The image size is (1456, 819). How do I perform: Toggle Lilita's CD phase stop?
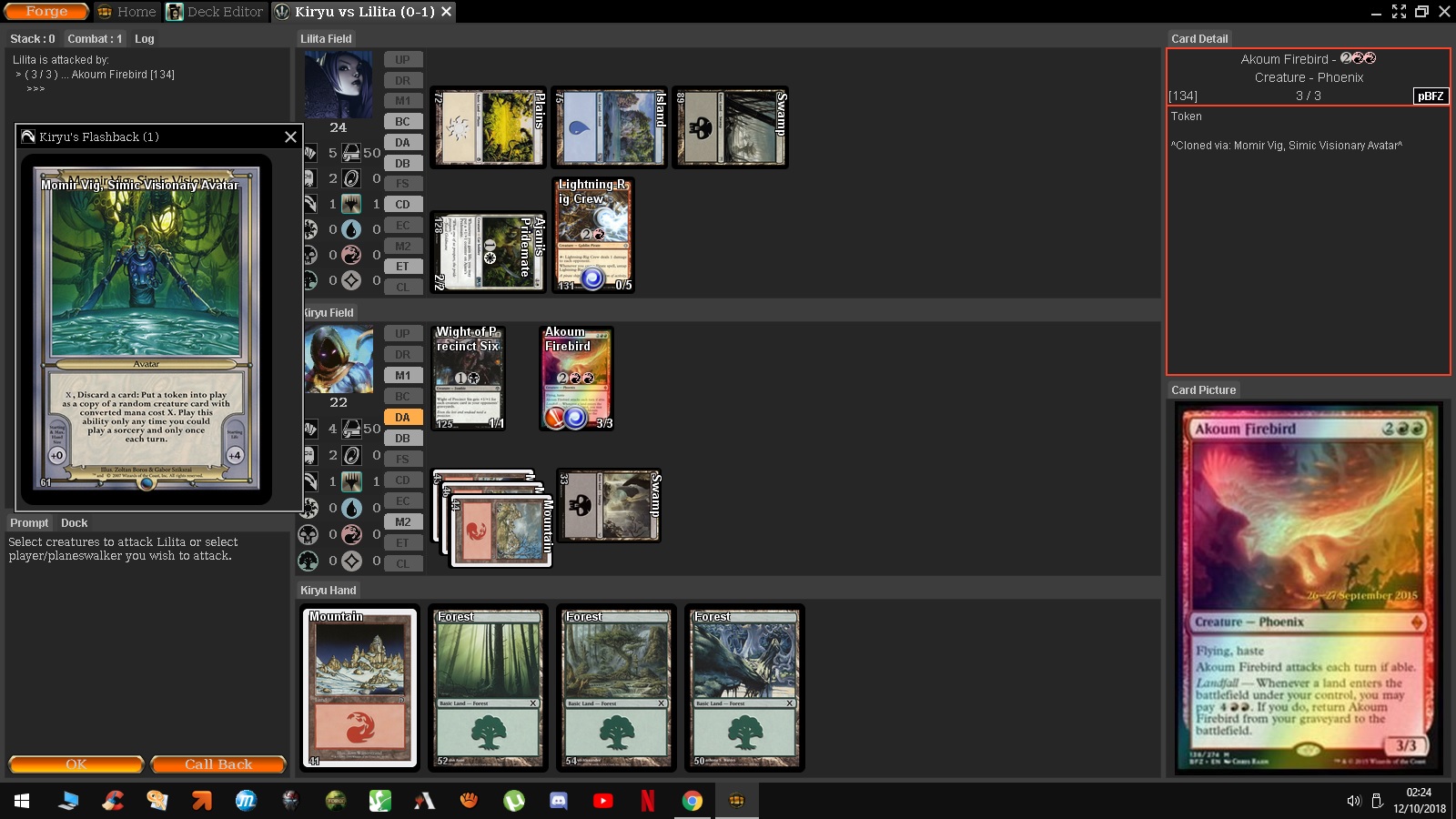[402, 205]
